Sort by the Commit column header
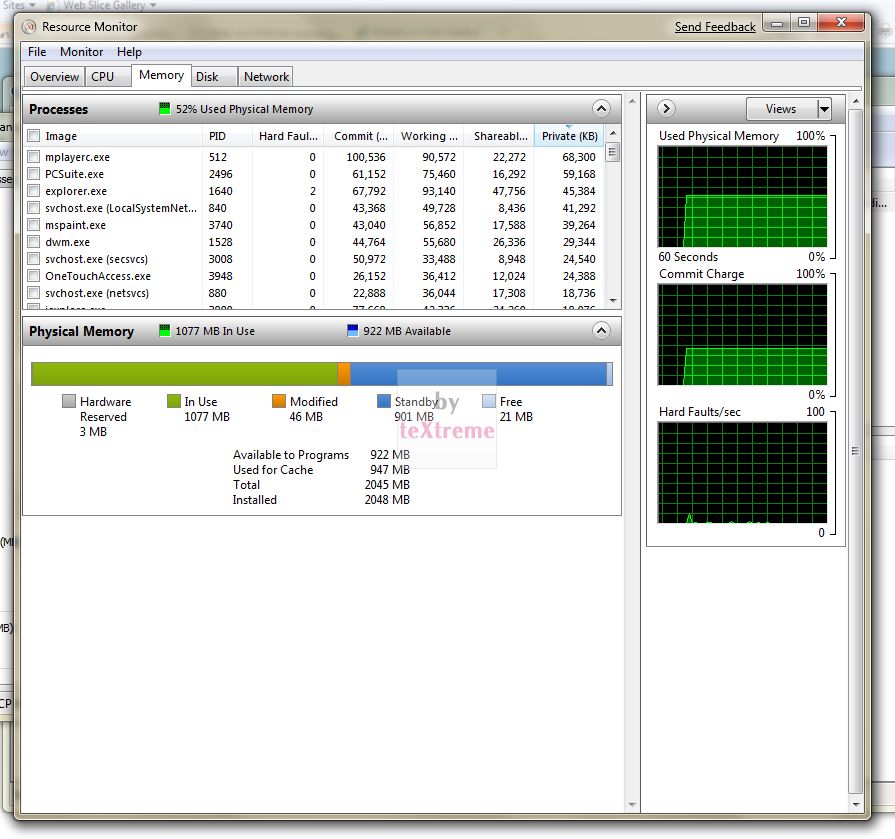The width and height of the screenshot is (895, 839). pyautogui.click(x=359, y=136)
